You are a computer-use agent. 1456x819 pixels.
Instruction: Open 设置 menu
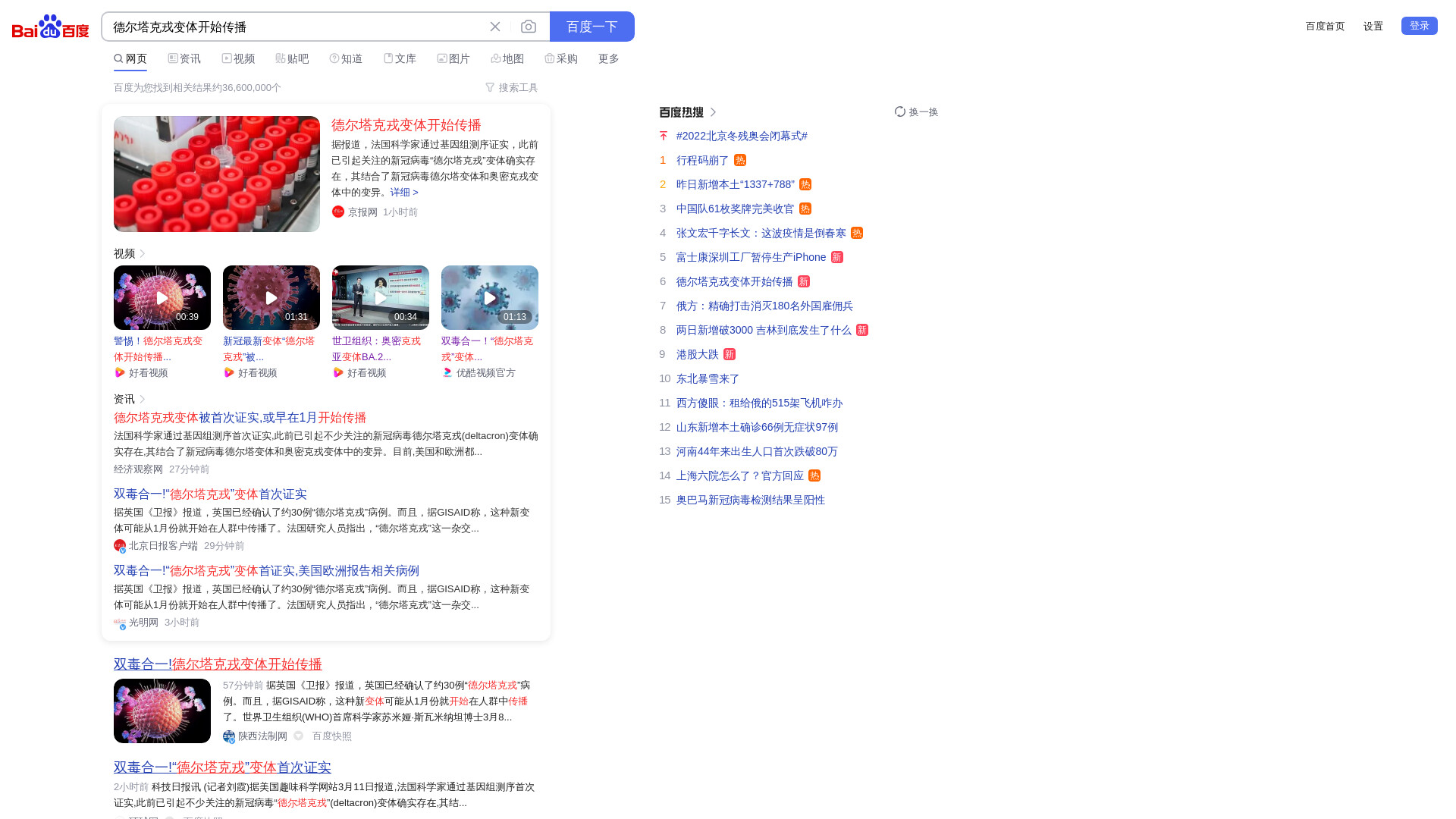[1373, 26]
